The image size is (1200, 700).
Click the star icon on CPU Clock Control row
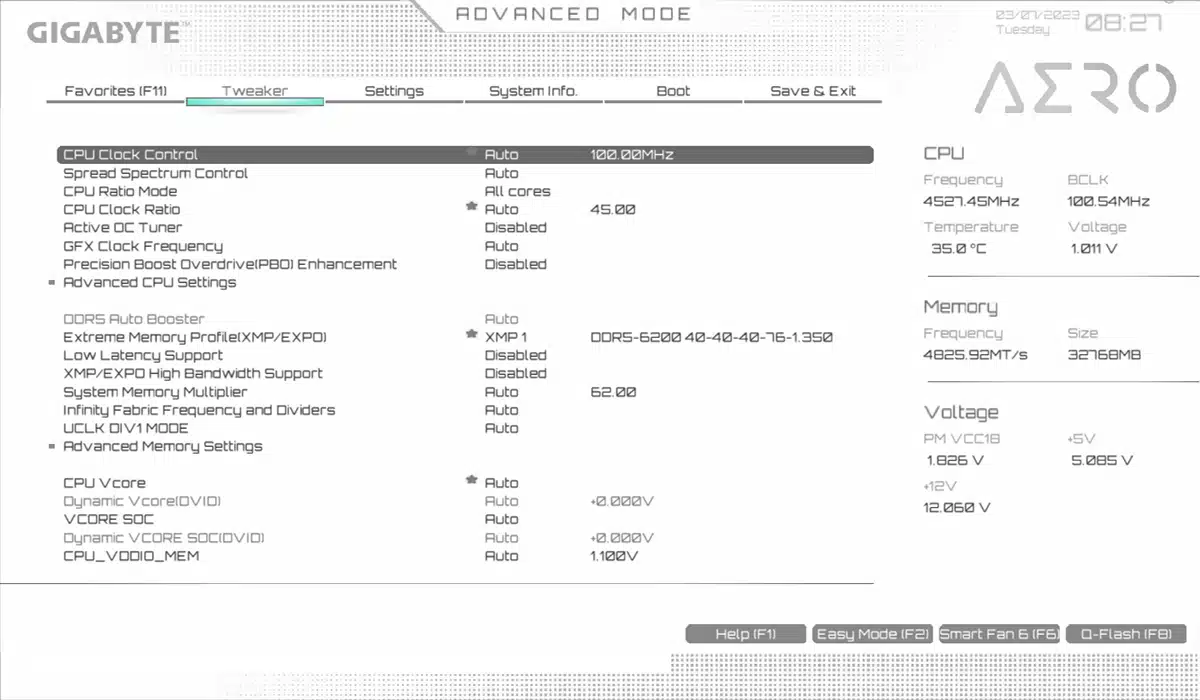(471, 152)
